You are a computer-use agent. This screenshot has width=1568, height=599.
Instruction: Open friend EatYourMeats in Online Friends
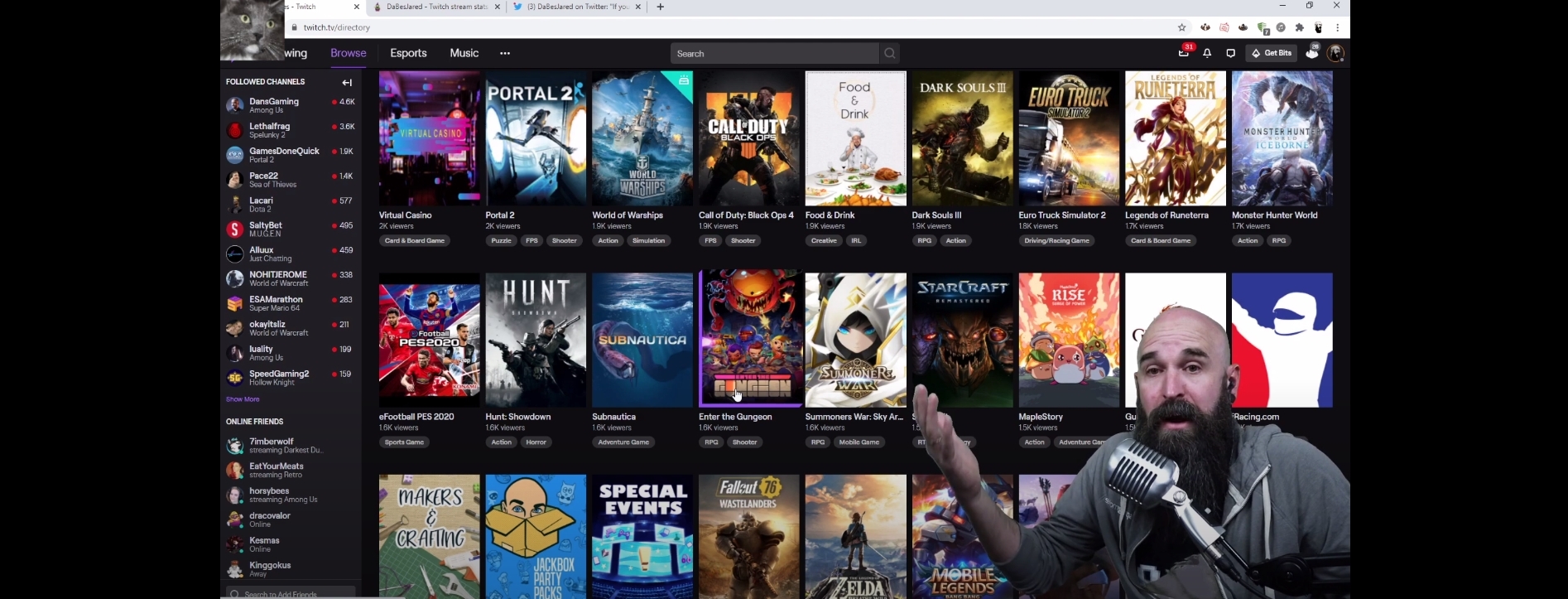click(291, 471)
